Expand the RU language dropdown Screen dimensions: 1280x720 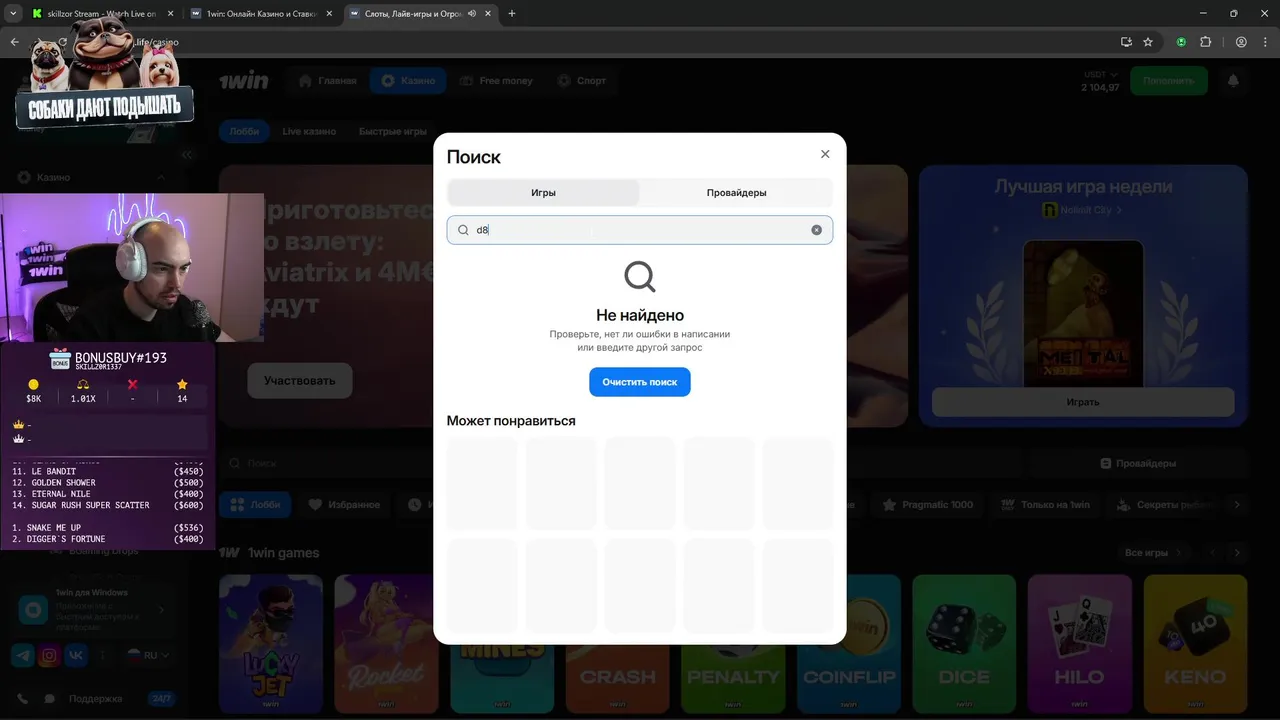(146, 656)
